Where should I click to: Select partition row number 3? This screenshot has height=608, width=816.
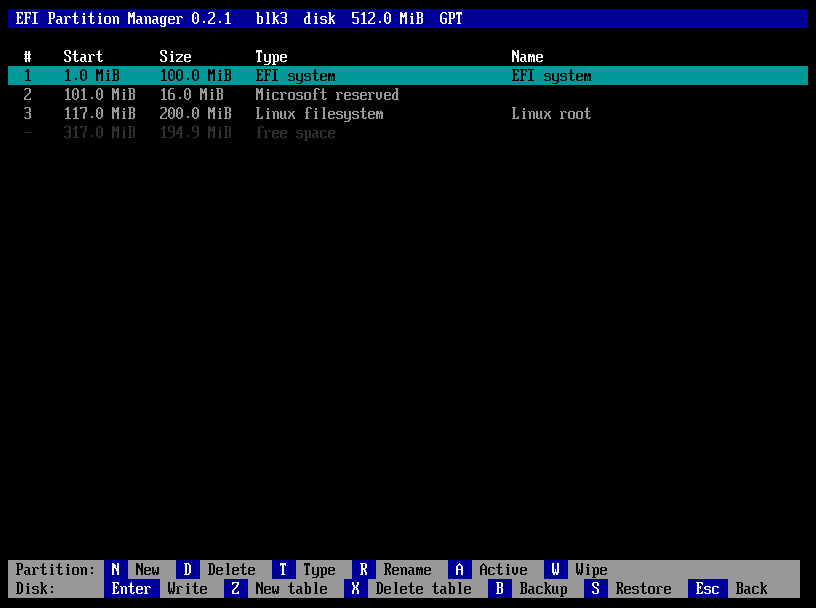28,113
